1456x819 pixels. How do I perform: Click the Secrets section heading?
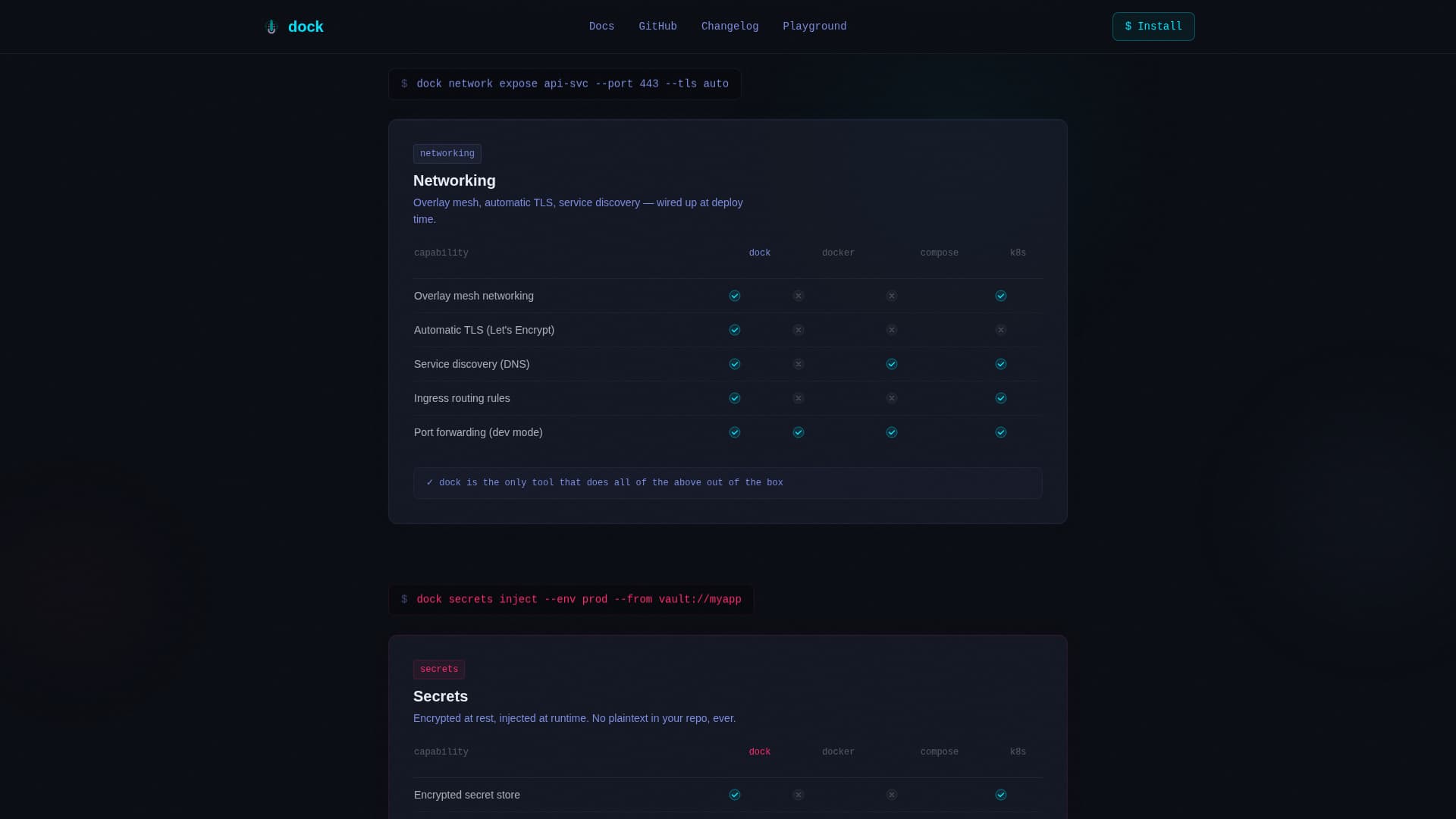pos(441,696)
